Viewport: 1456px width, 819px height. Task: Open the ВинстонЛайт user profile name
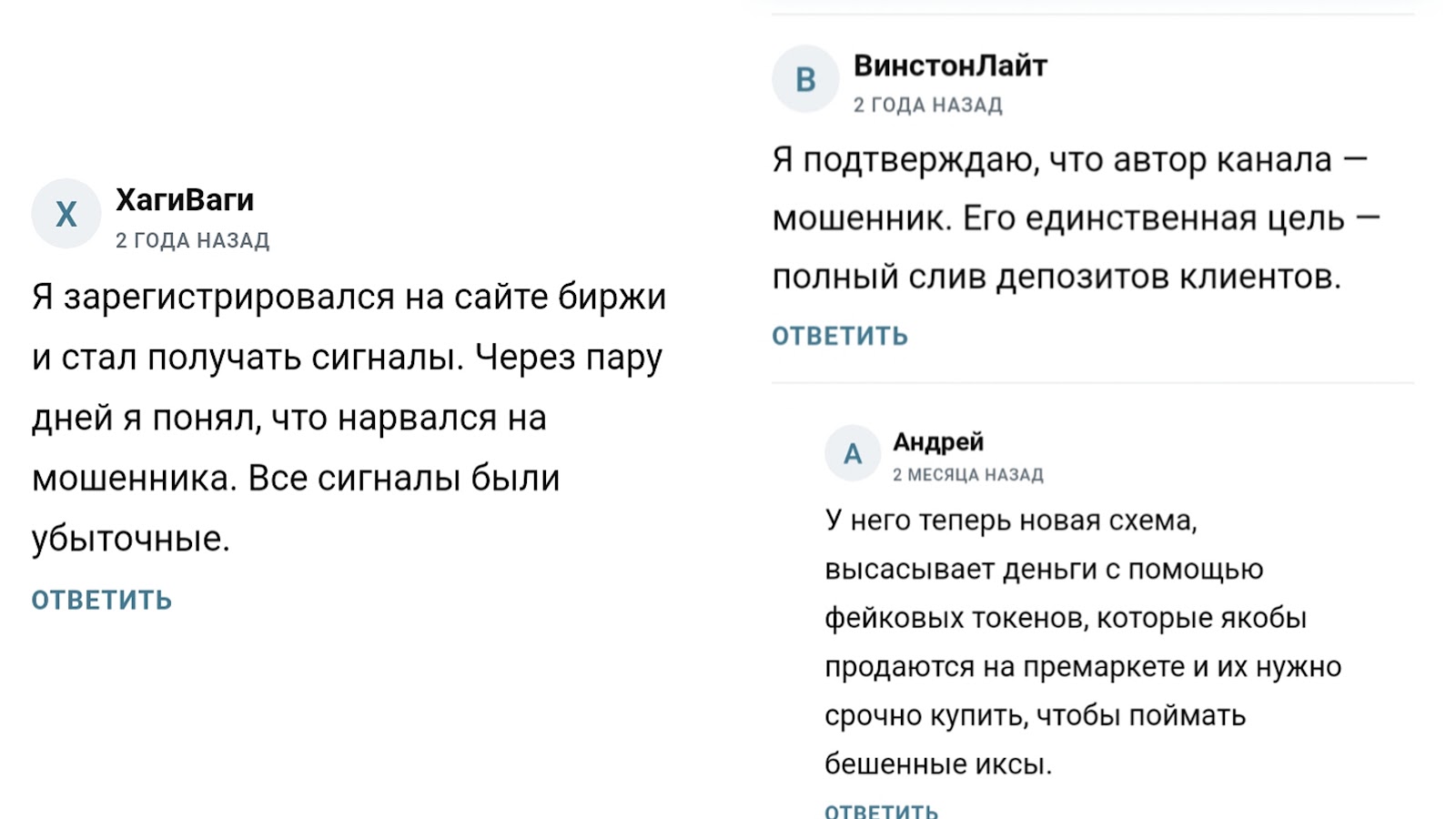(x=950, y=66)
